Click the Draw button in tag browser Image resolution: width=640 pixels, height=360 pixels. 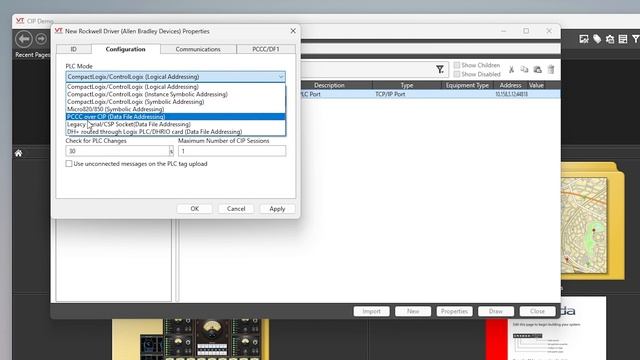point(496,311)
